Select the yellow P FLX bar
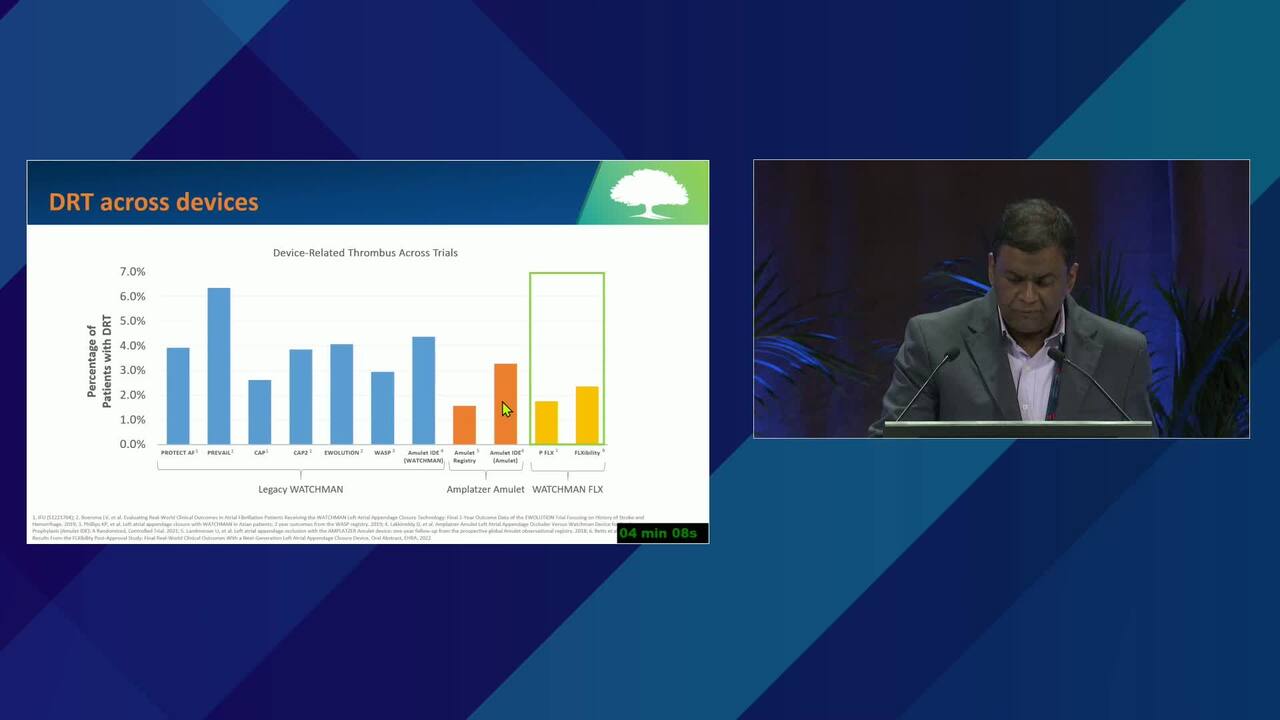Image resolution: width=1280 pixels, height=720 pixels. click(546, 422)
